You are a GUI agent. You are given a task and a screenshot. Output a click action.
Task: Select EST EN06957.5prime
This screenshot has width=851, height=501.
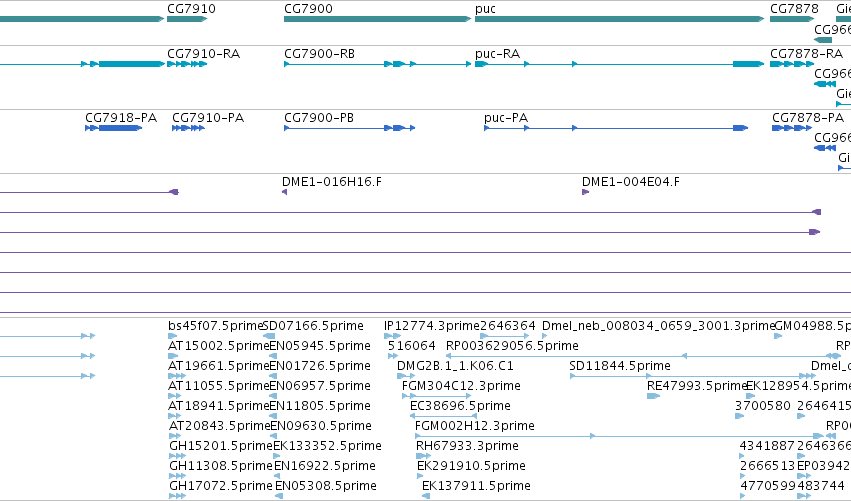tap(320, 386)
